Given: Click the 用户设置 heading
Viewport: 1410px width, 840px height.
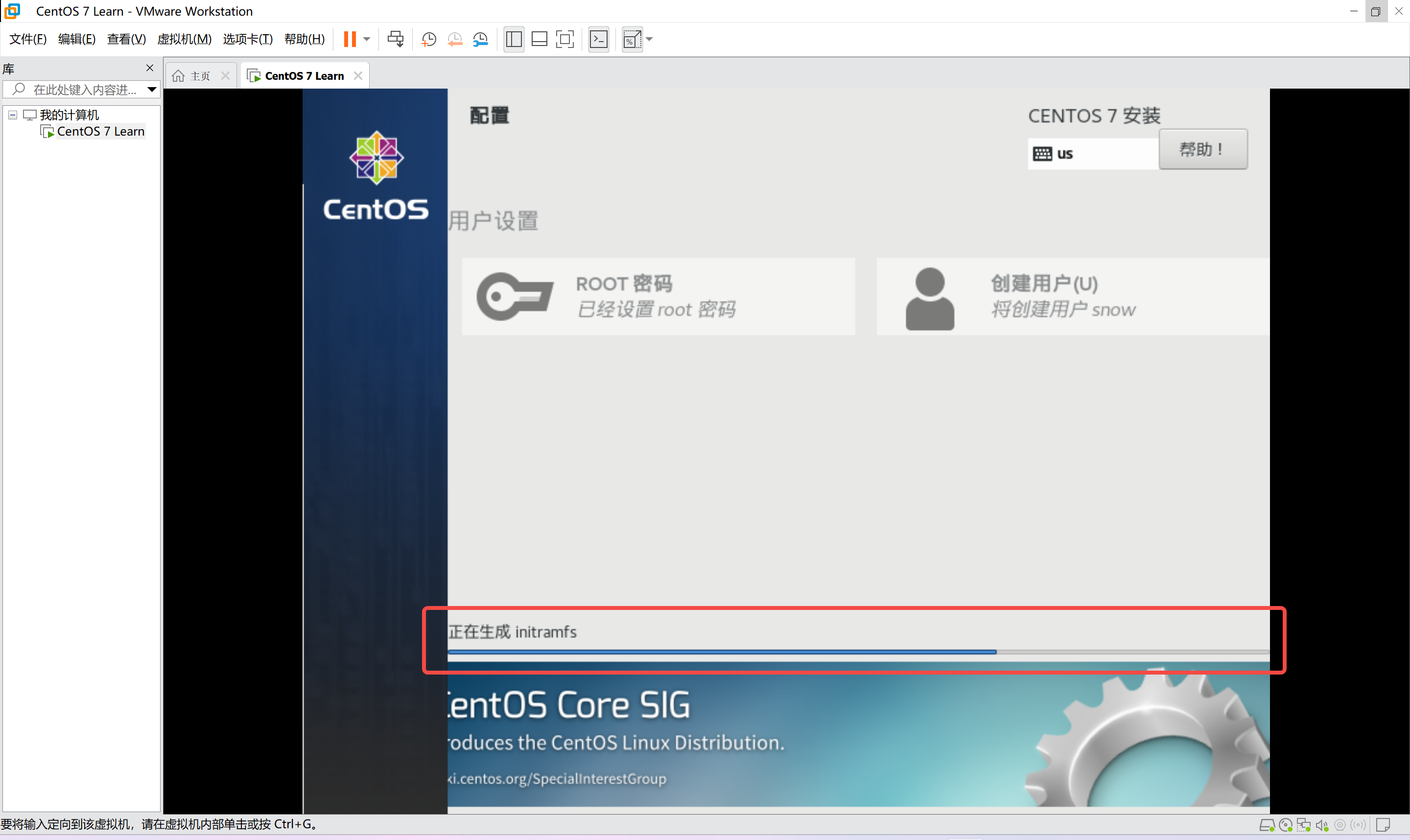Looking at the screenshot, I should click(x=493, y=221).
